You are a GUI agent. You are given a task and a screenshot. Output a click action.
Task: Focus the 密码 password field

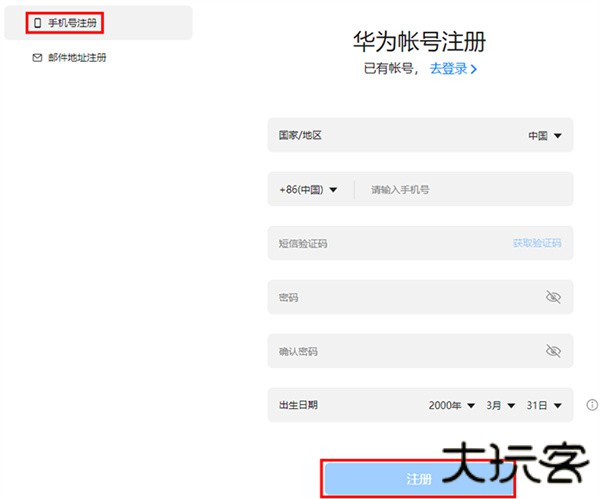point(400,297)
